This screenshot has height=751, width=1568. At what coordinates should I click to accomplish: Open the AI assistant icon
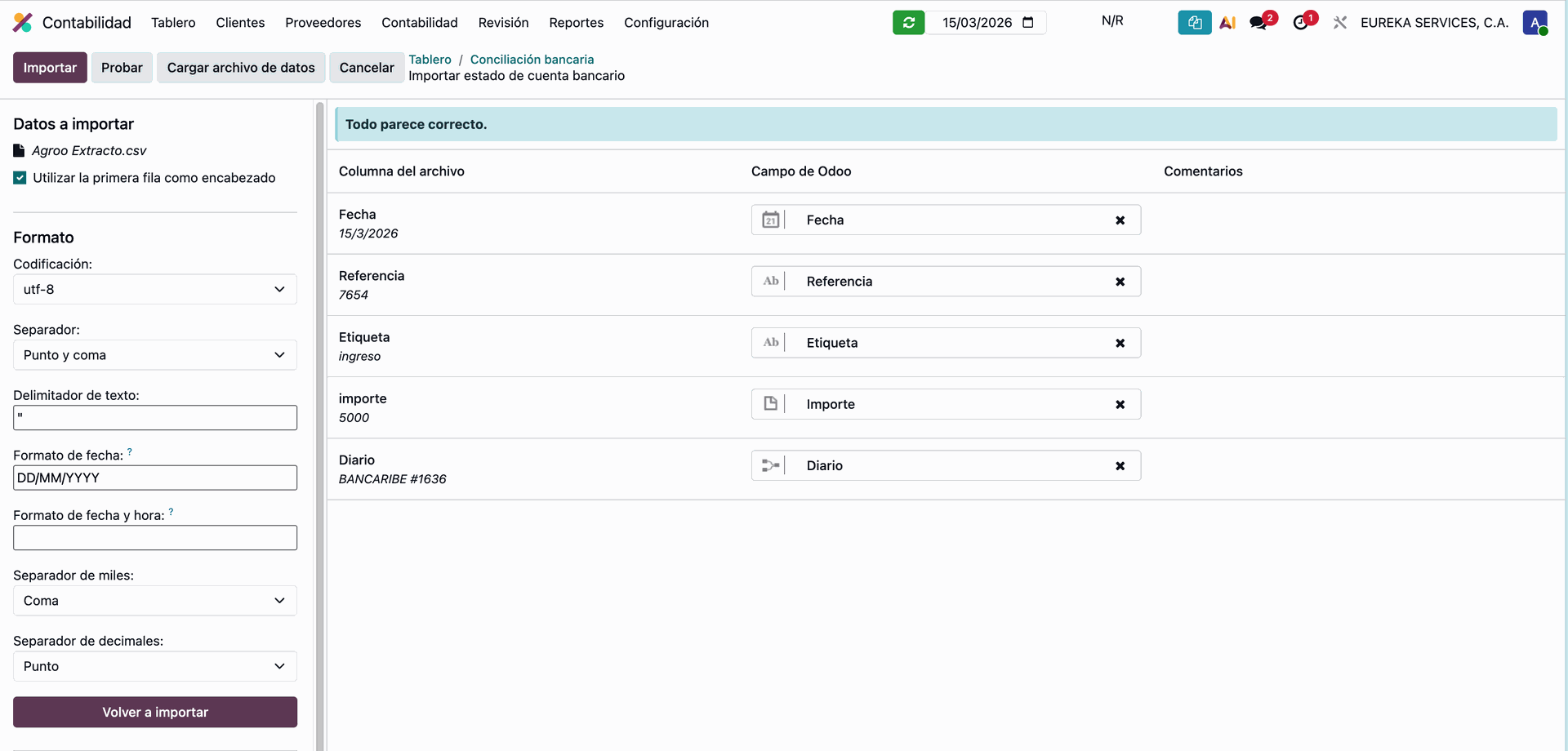(1227, 23)
